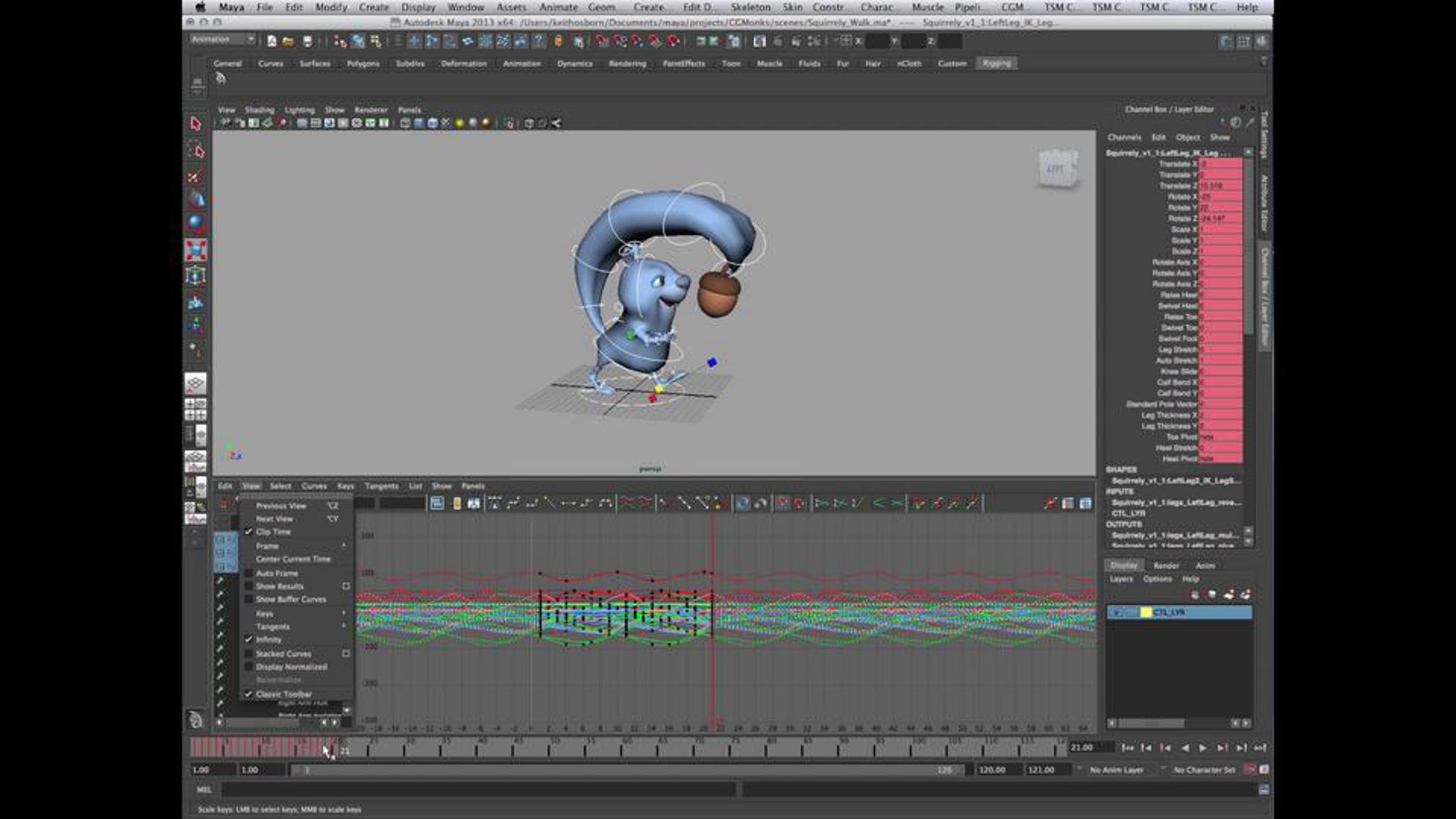The width and height of the screenshot is (1456, 819).
Task: Toggle CTL_LYR layer visibility box
Action: point(1116,613)
